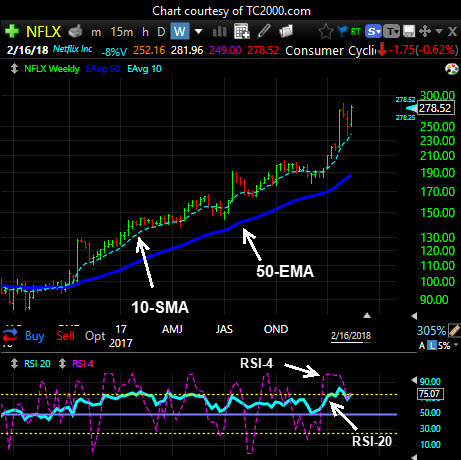Click the NFLX Weekly plot label

[52, 69]
